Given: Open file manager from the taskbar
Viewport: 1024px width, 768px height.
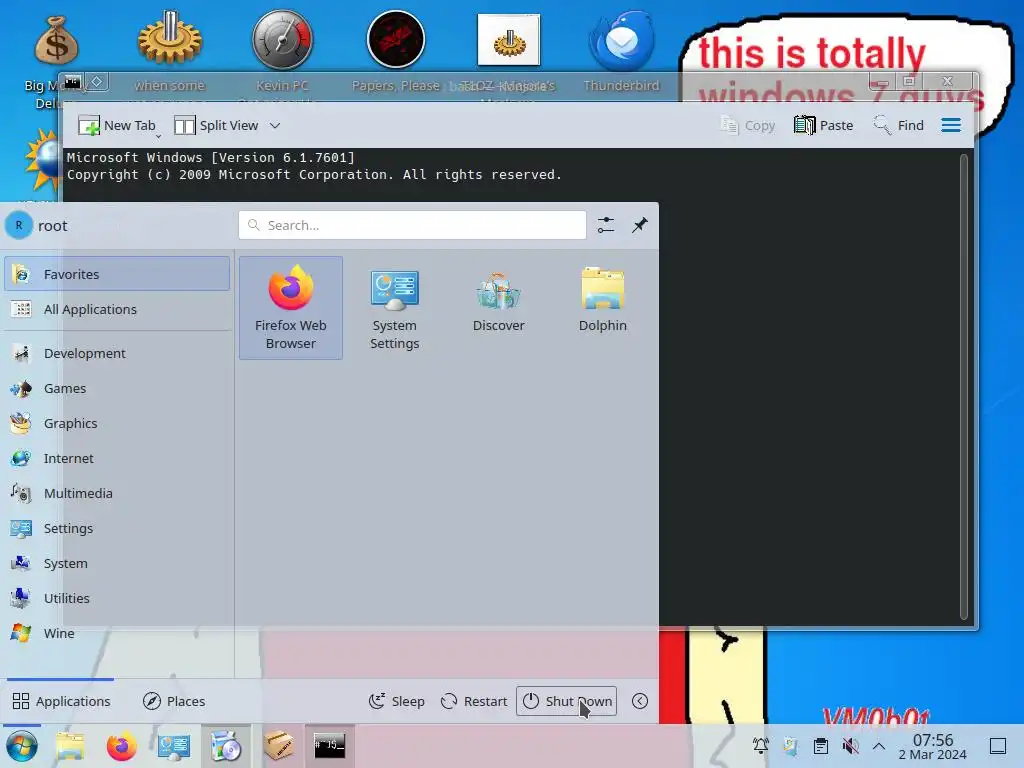Looking at the screenshot, I should click(70, 746).
